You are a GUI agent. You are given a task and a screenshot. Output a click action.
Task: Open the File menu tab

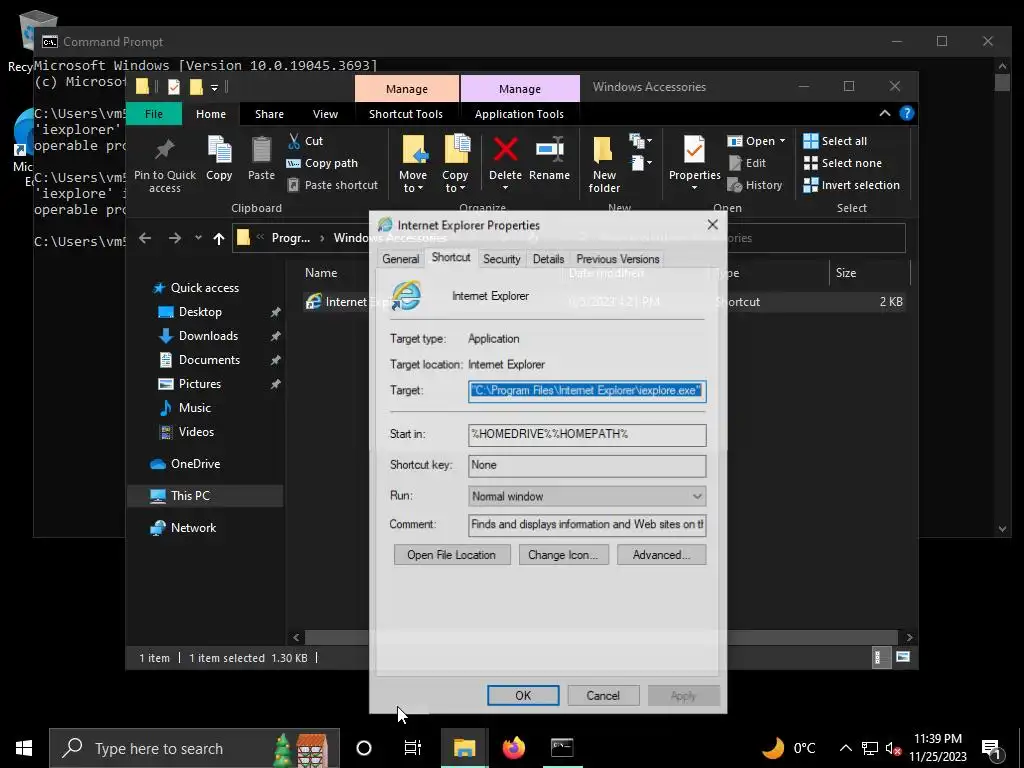(x=153, y=114)
